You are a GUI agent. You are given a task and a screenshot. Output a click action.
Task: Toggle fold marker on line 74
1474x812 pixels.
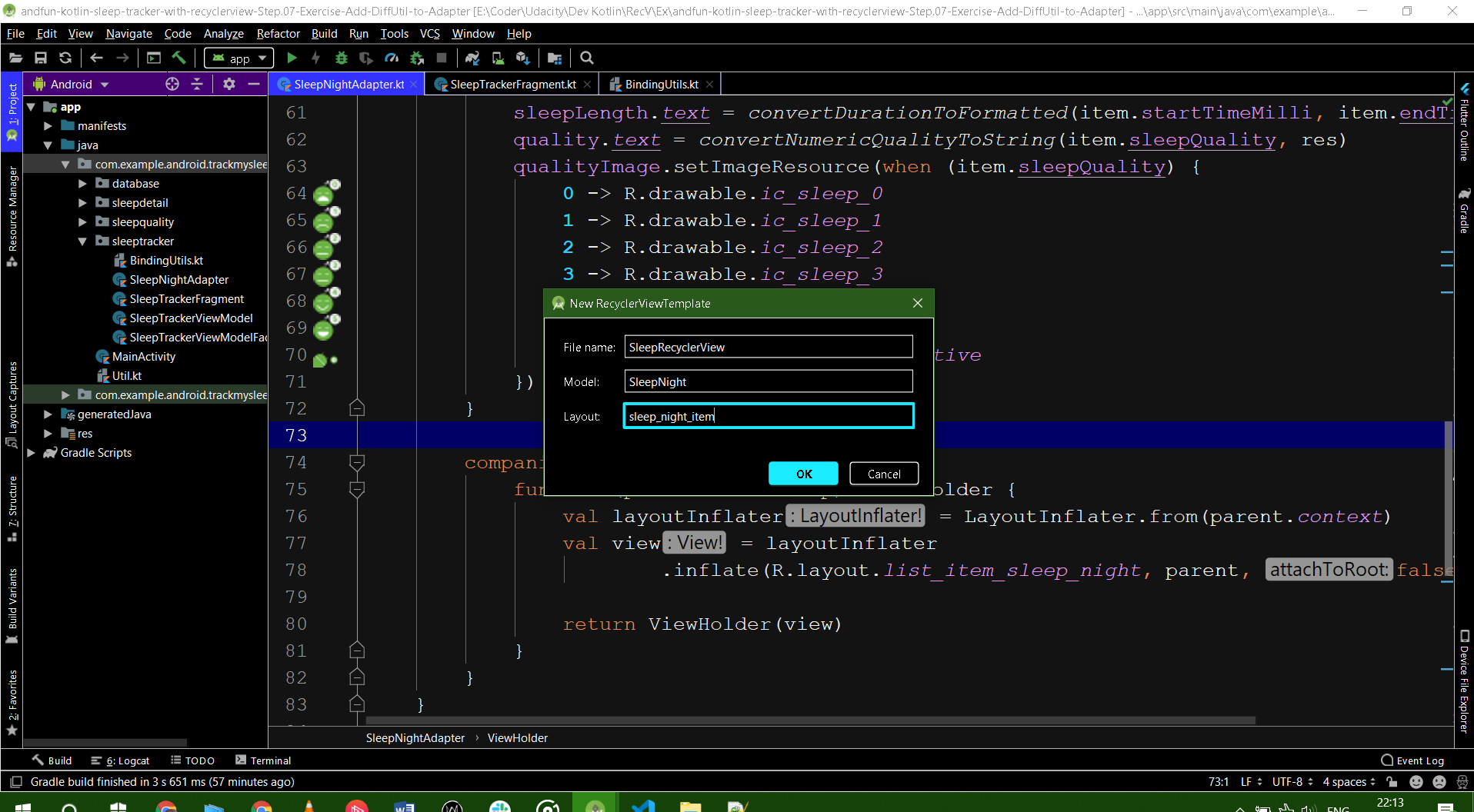(x=357, y=462)
